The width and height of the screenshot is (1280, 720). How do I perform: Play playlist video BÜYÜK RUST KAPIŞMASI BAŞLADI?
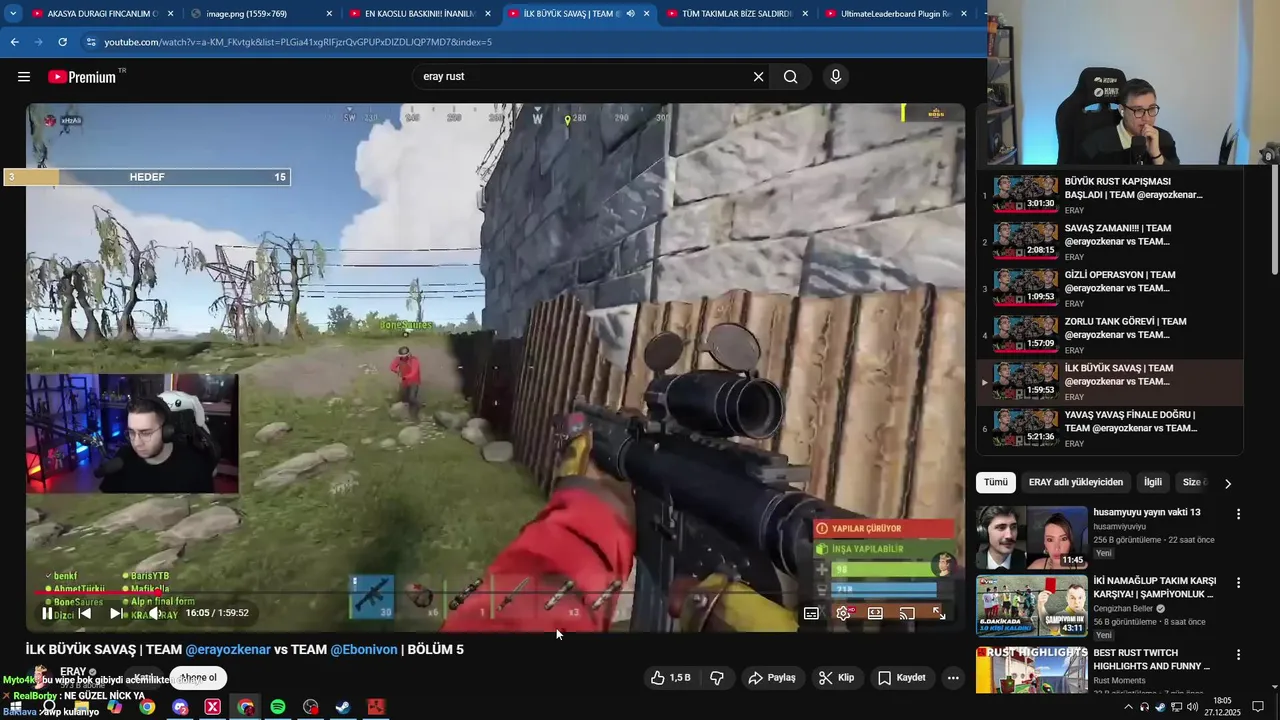click(1110, 195)
